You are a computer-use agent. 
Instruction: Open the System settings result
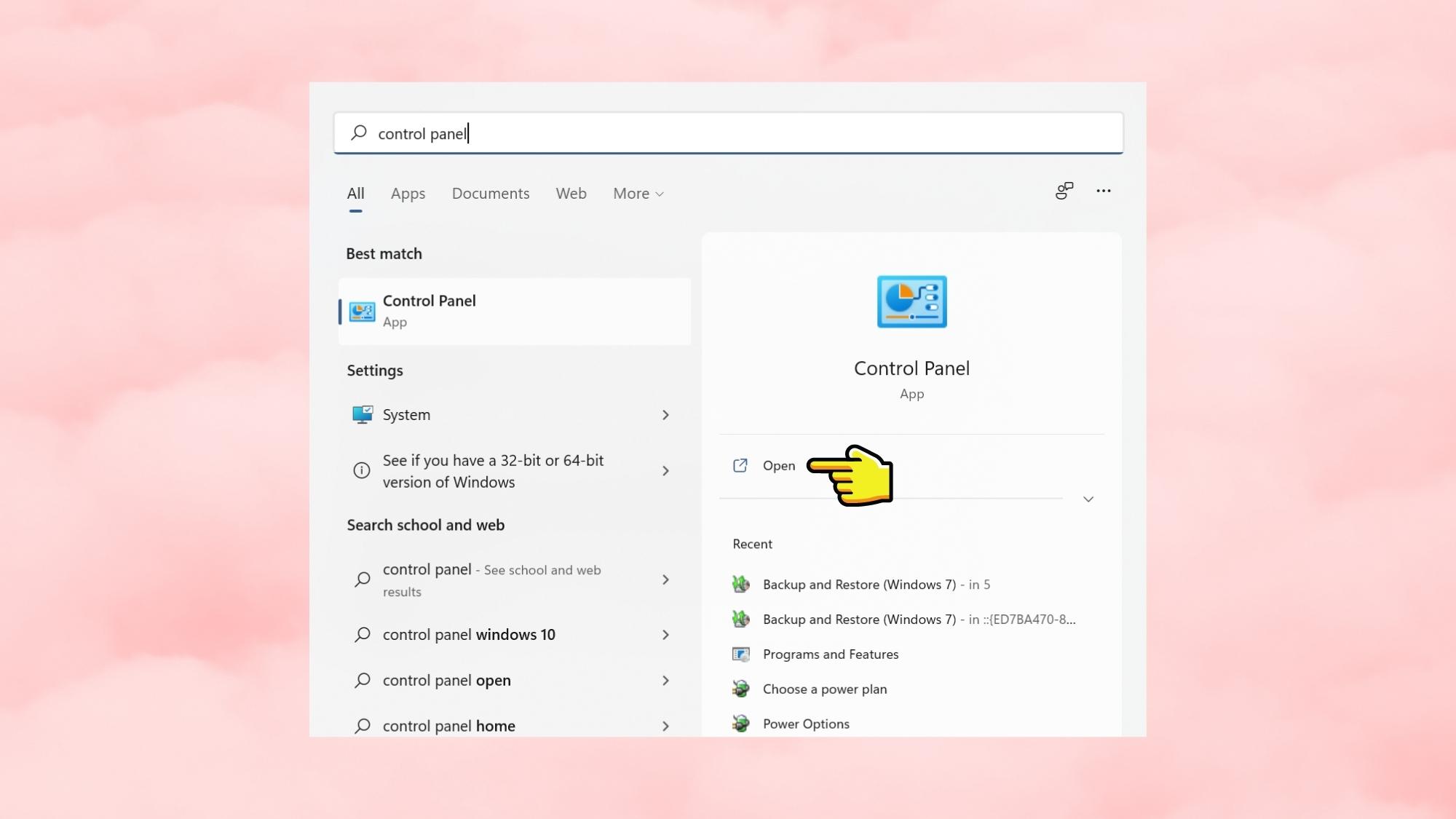pos(515,415)
